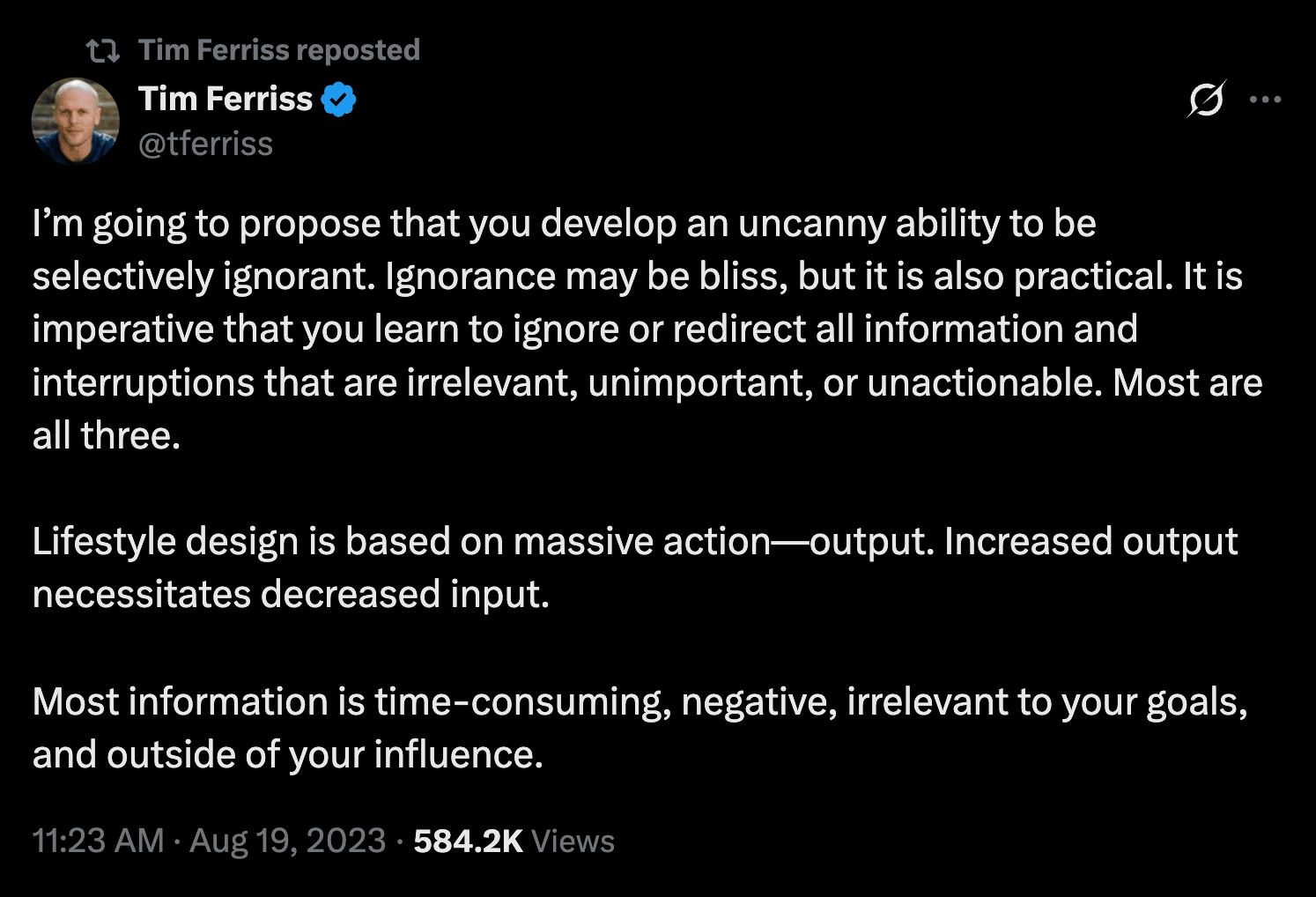Click the 'Aug 19, 2023' date
Viewport: 1316px width, 897px height.
pos(287,841)
